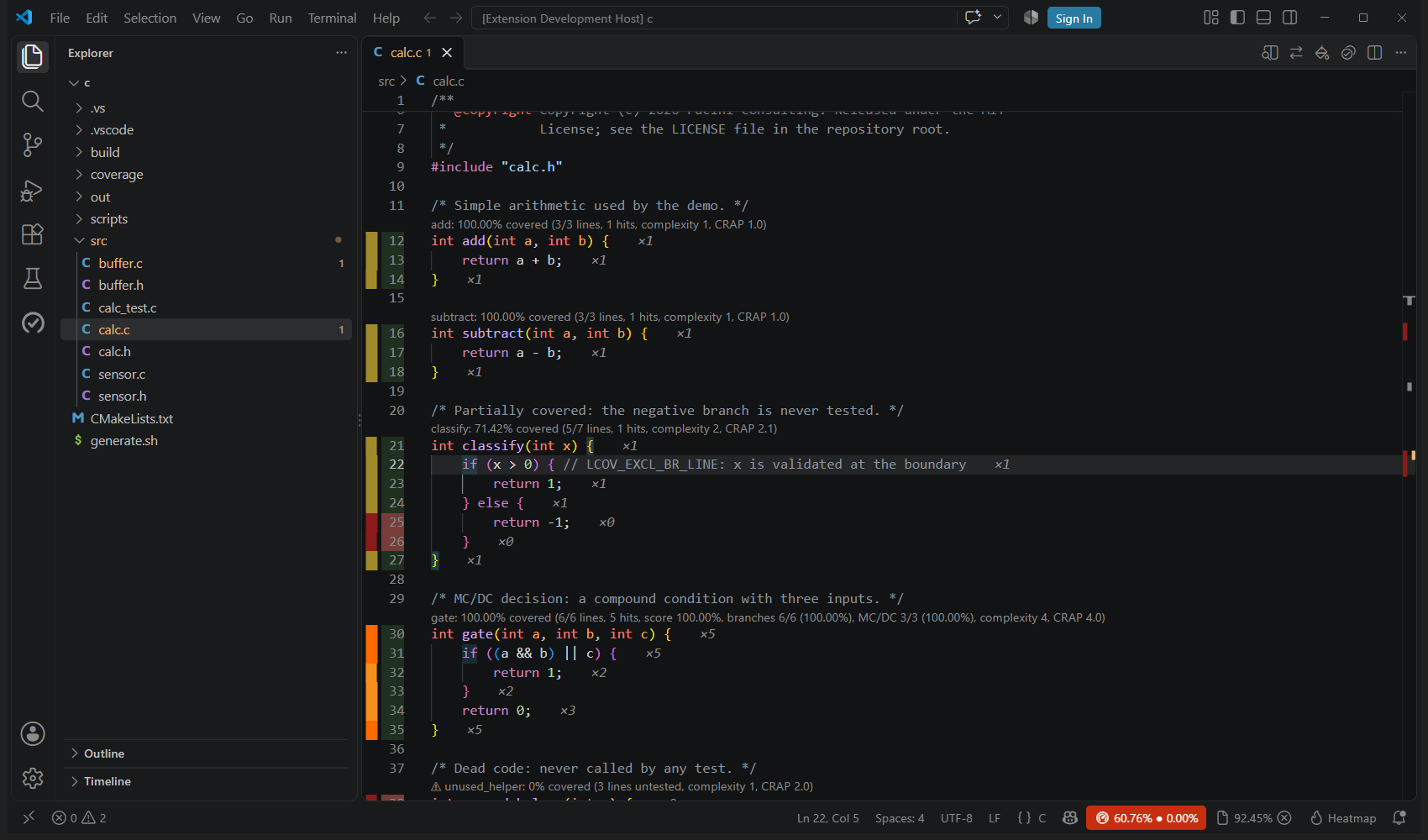1428x840 pixels.
Task: Toggle the bottom panel visibility
Action: tap(1263, 18)
